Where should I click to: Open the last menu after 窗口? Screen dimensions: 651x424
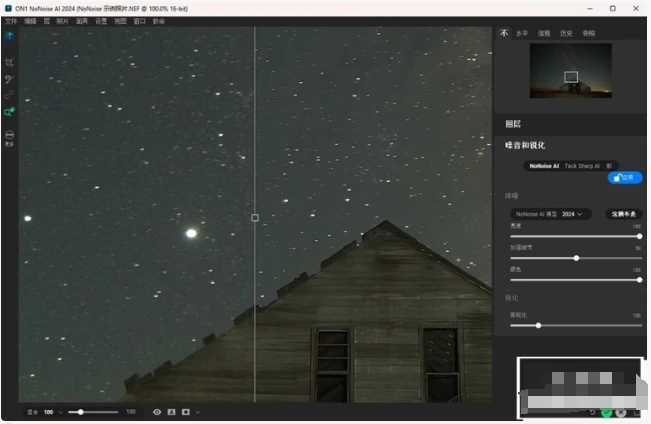tap(159, 21)
